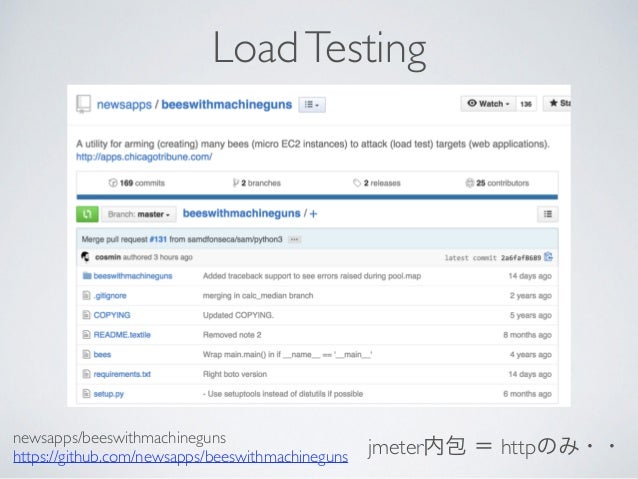Click the Star button
This screenshot has height=479, width=638.
coord(557,103)
